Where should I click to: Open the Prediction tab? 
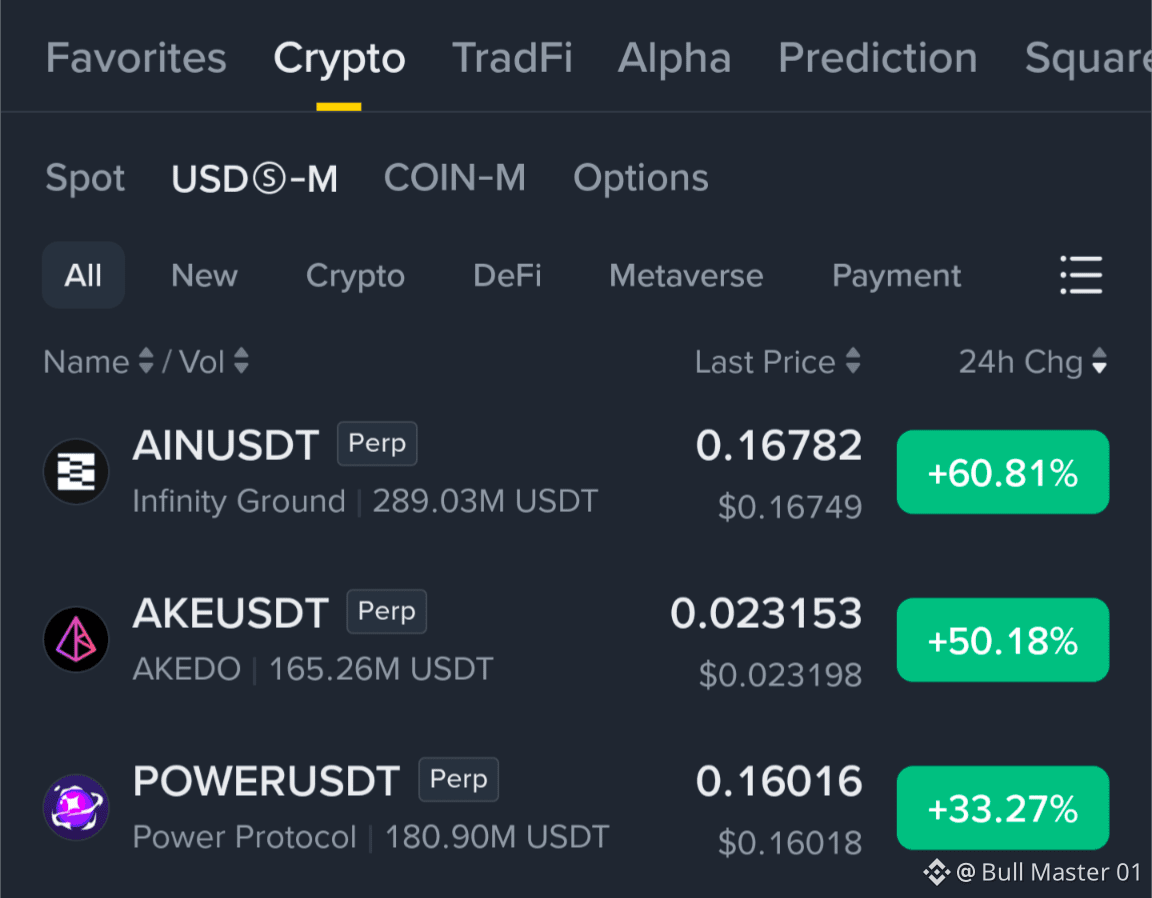click(878, 57)
